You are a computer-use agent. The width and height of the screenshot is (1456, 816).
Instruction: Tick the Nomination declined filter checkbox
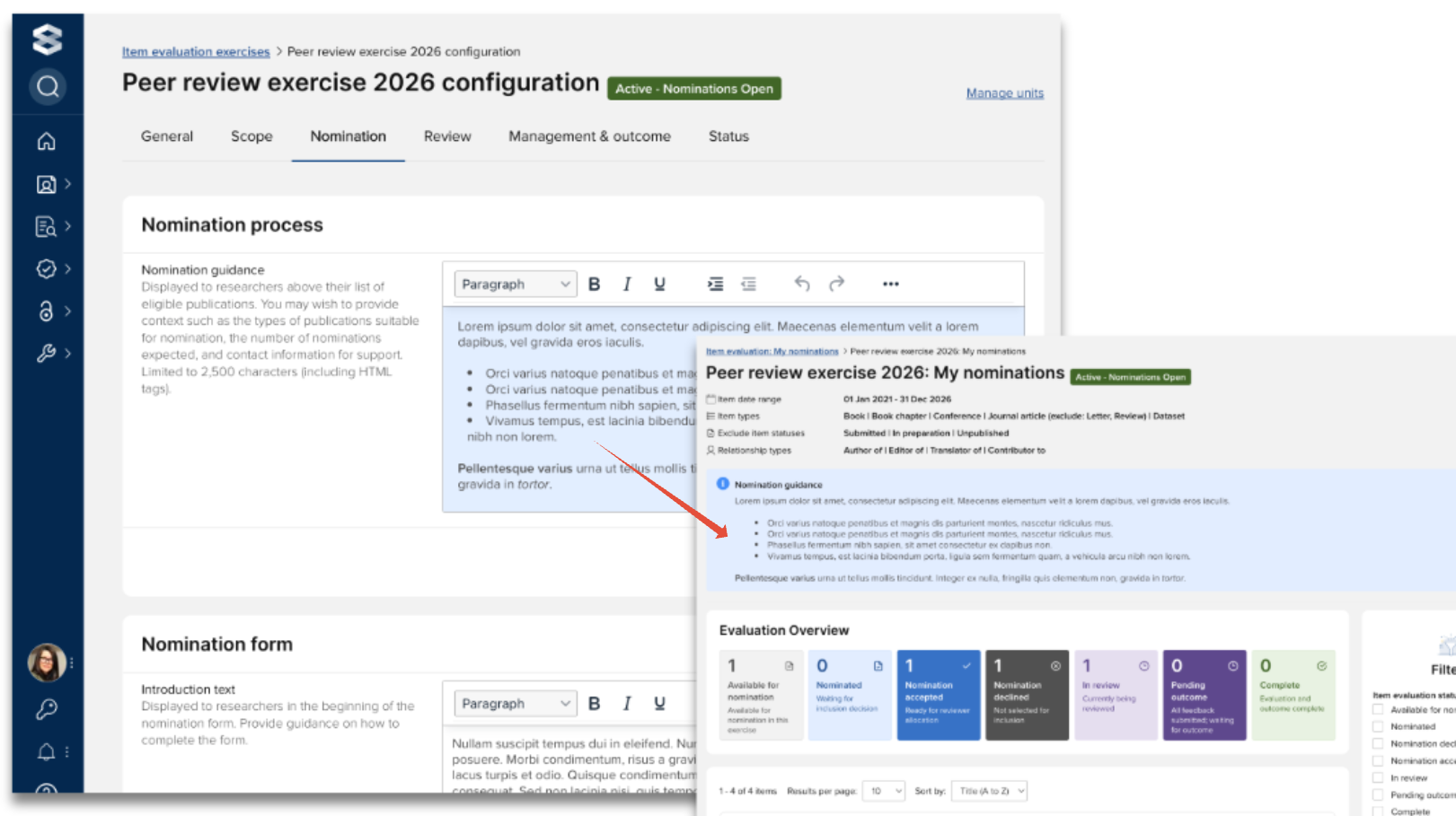pos(1378,743)
